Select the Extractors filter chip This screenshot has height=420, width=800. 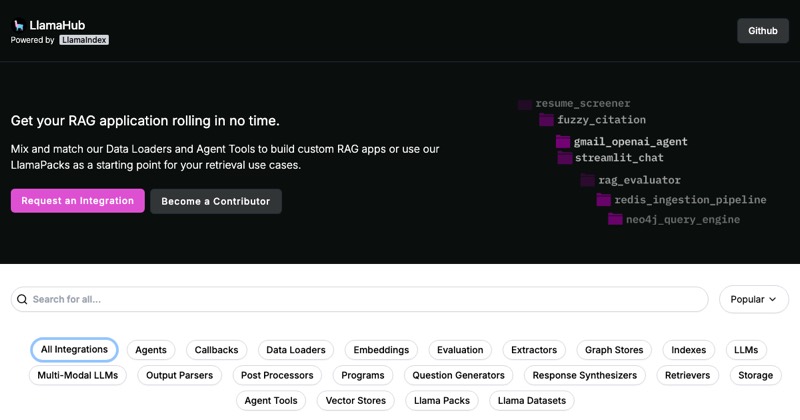(534, 350)
